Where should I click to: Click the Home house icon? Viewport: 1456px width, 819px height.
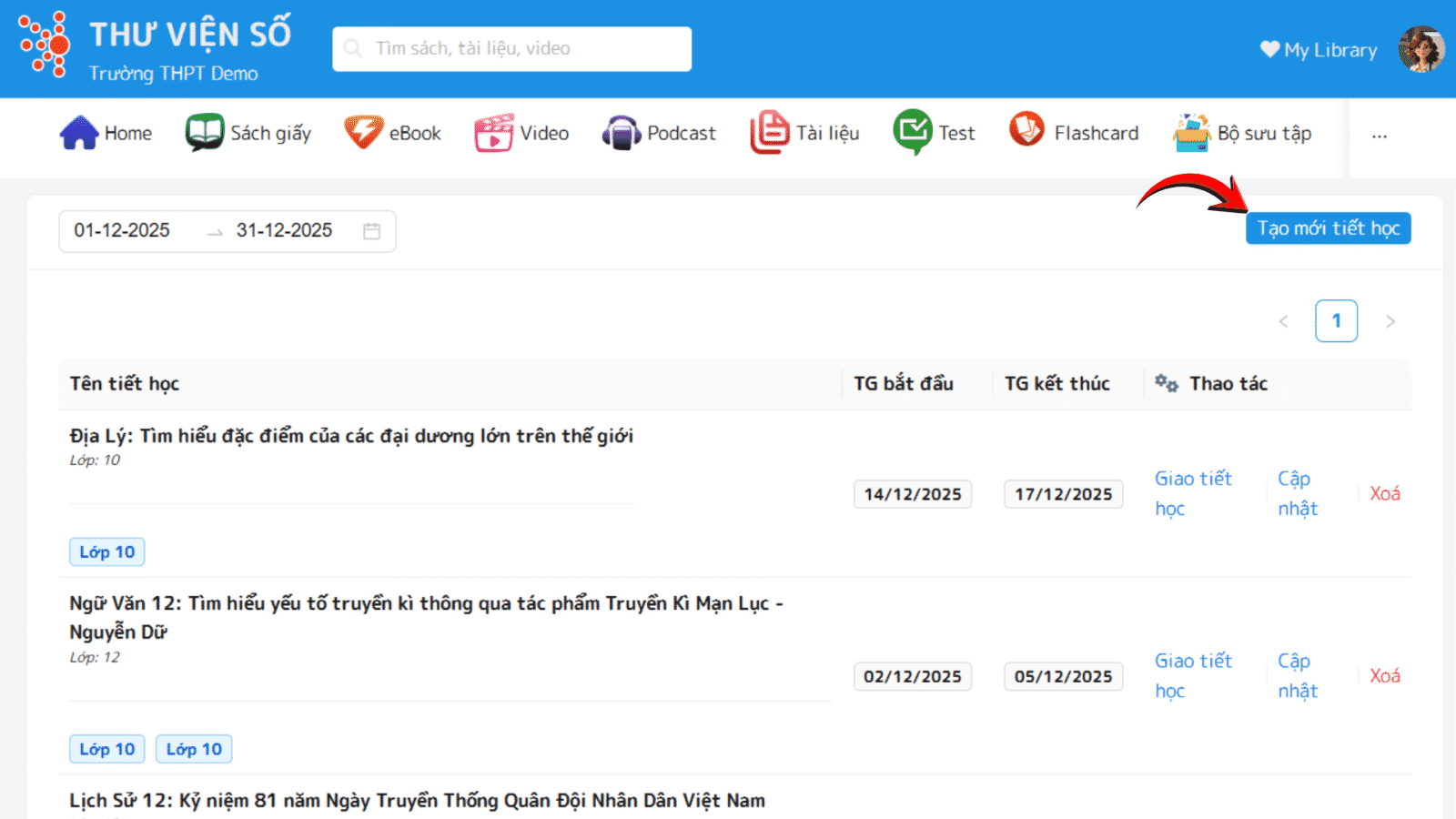(79, 133)
